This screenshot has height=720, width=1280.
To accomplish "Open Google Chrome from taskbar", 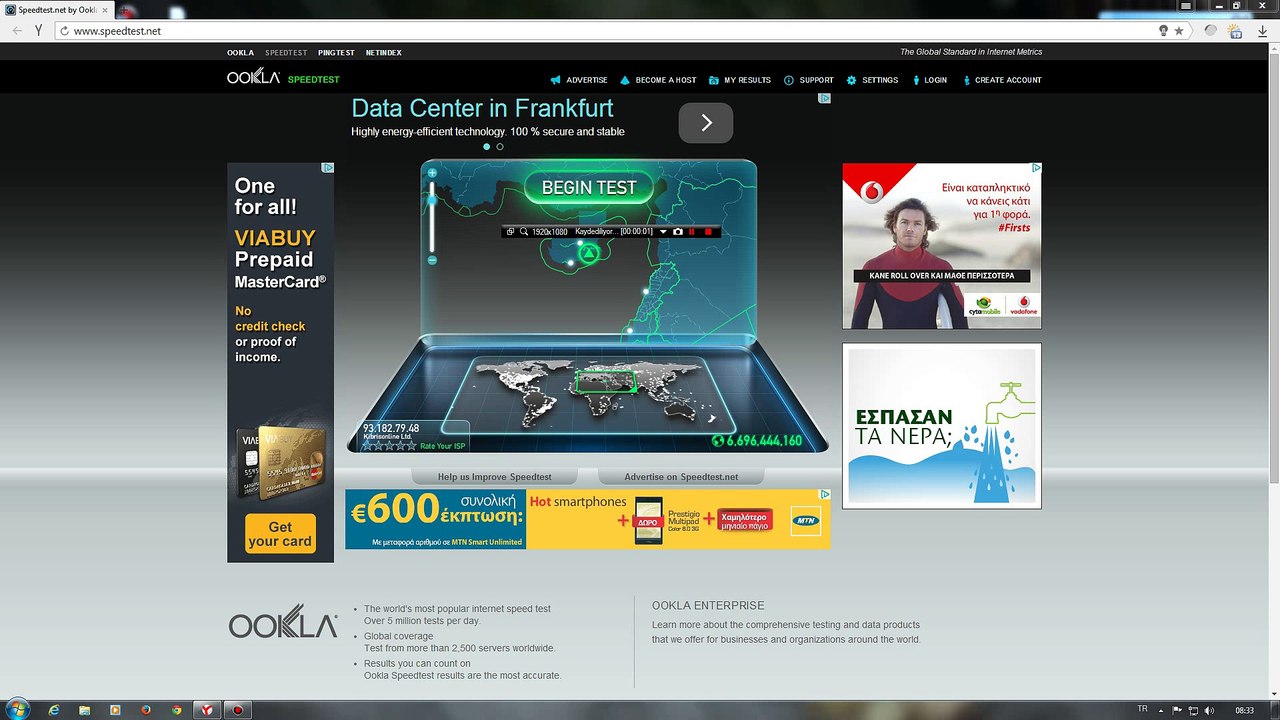I will coord(177,710).
